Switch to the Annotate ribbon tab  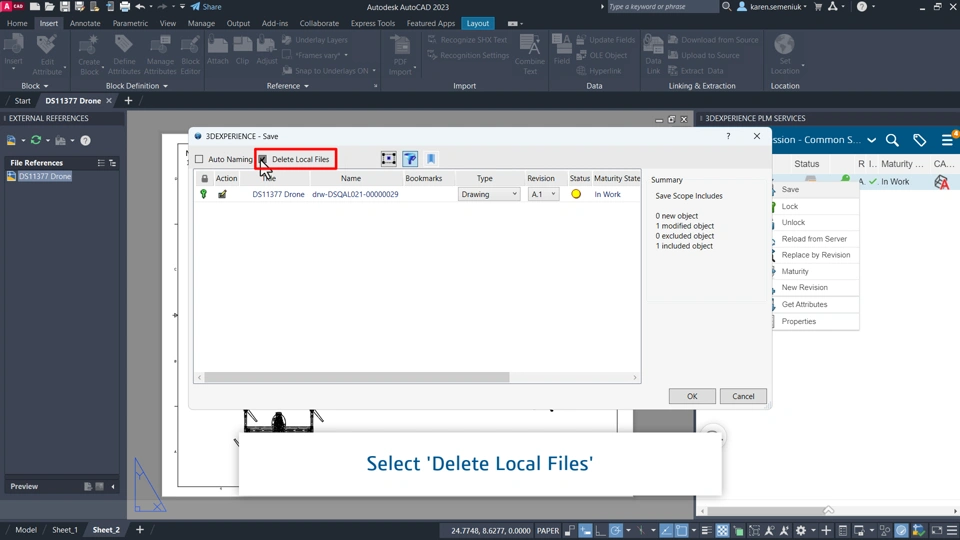tap(85, 23)
